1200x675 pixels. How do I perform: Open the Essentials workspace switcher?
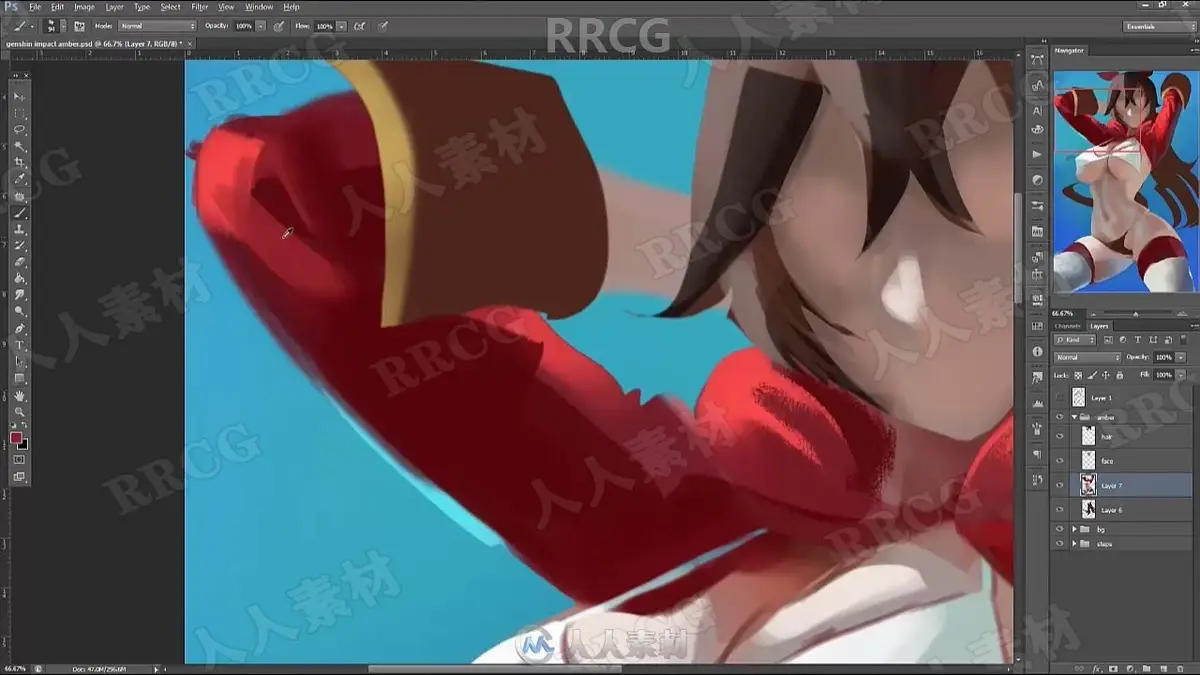tap(1158, 26)
